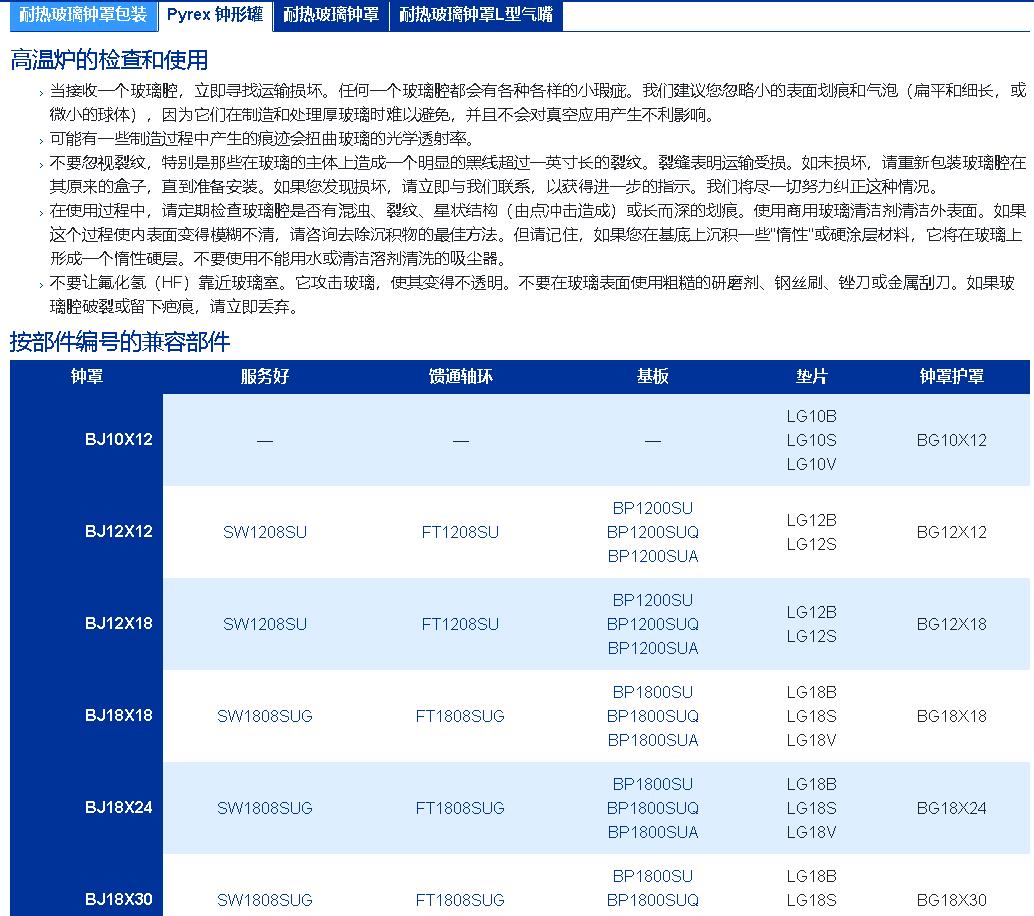Follow BP1800SUQ link in BJ18X18 row
The height and width of the screenshot is (916, 1034).
(653, 716)
